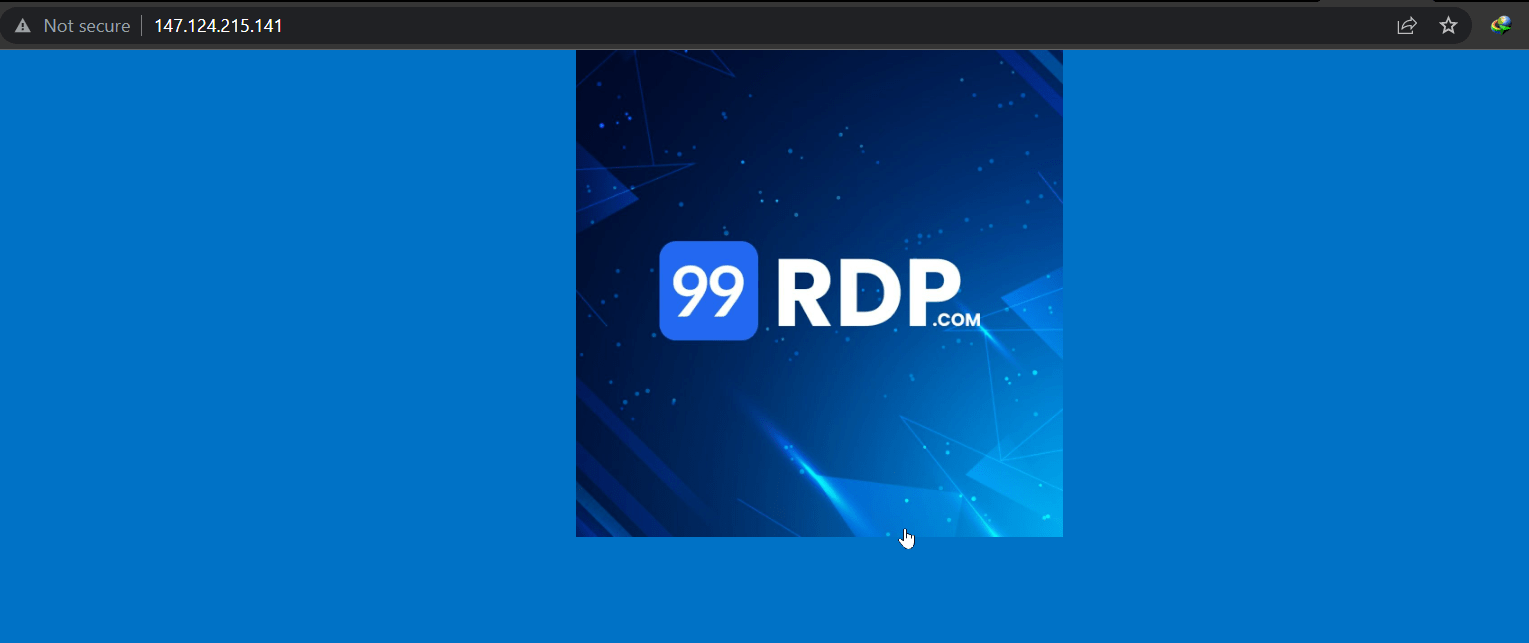Click the blue 99 square logo
1529x643 pixels.
click(x=708, y=291)
